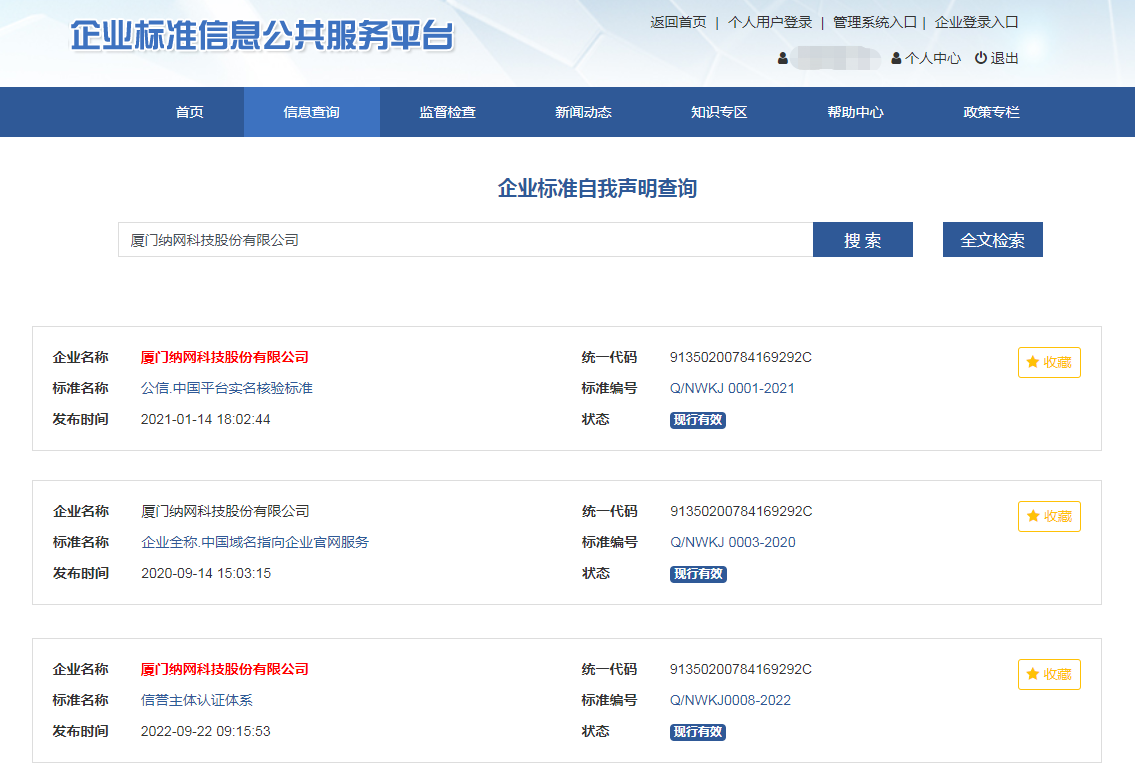
Task: Select the 政策专栏 tab
Action: point(991,112)
